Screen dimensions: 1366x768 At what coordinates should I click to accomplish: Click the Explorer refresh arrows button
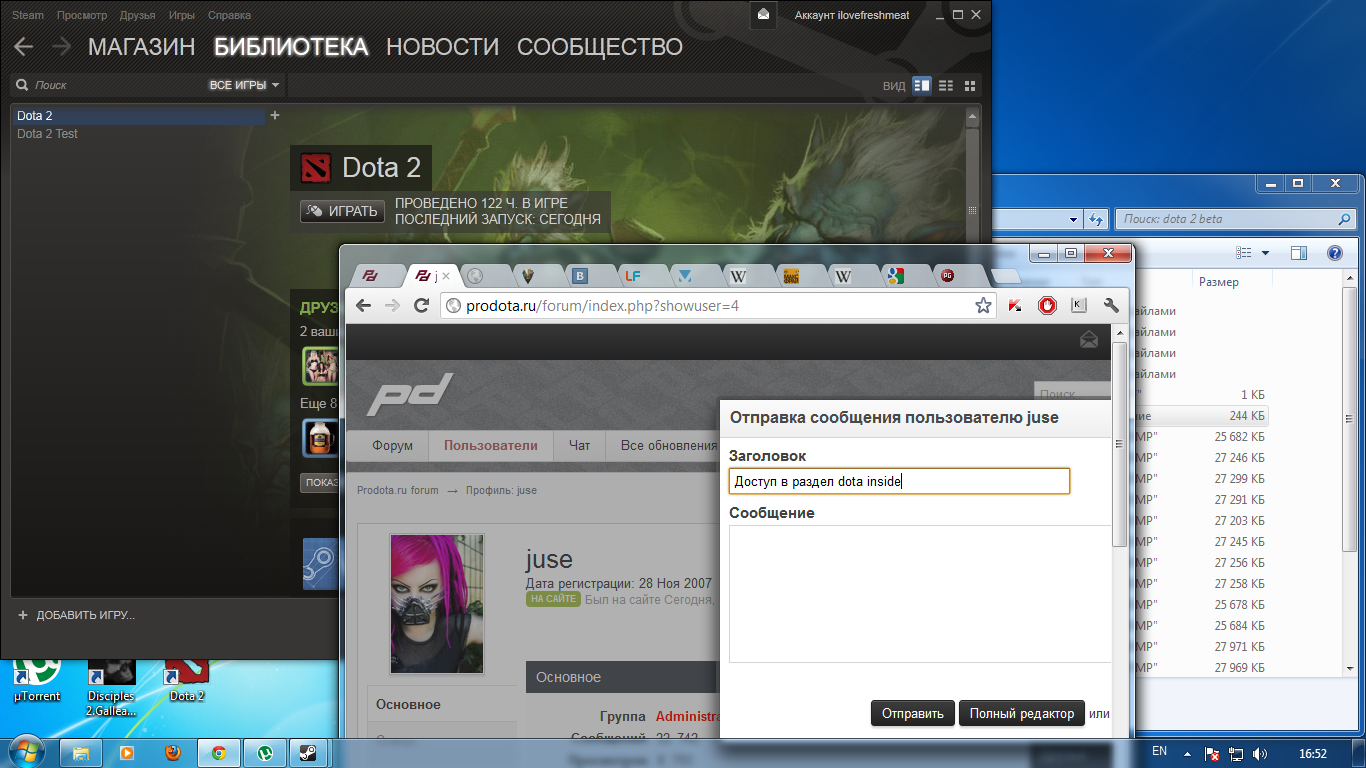[x=1096, y=219]
